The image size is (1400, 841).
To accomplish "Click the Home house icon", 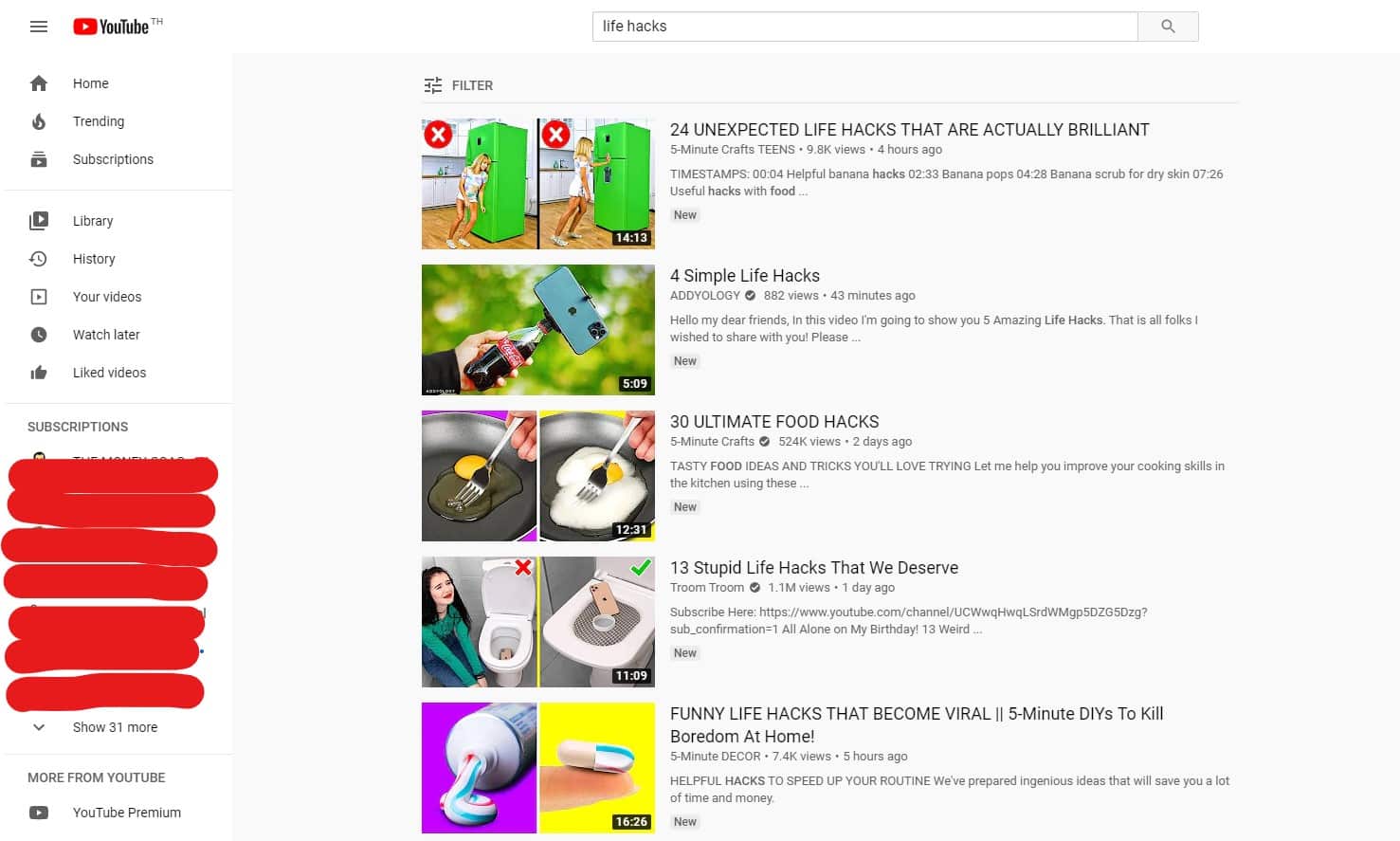I will (39, 83).
